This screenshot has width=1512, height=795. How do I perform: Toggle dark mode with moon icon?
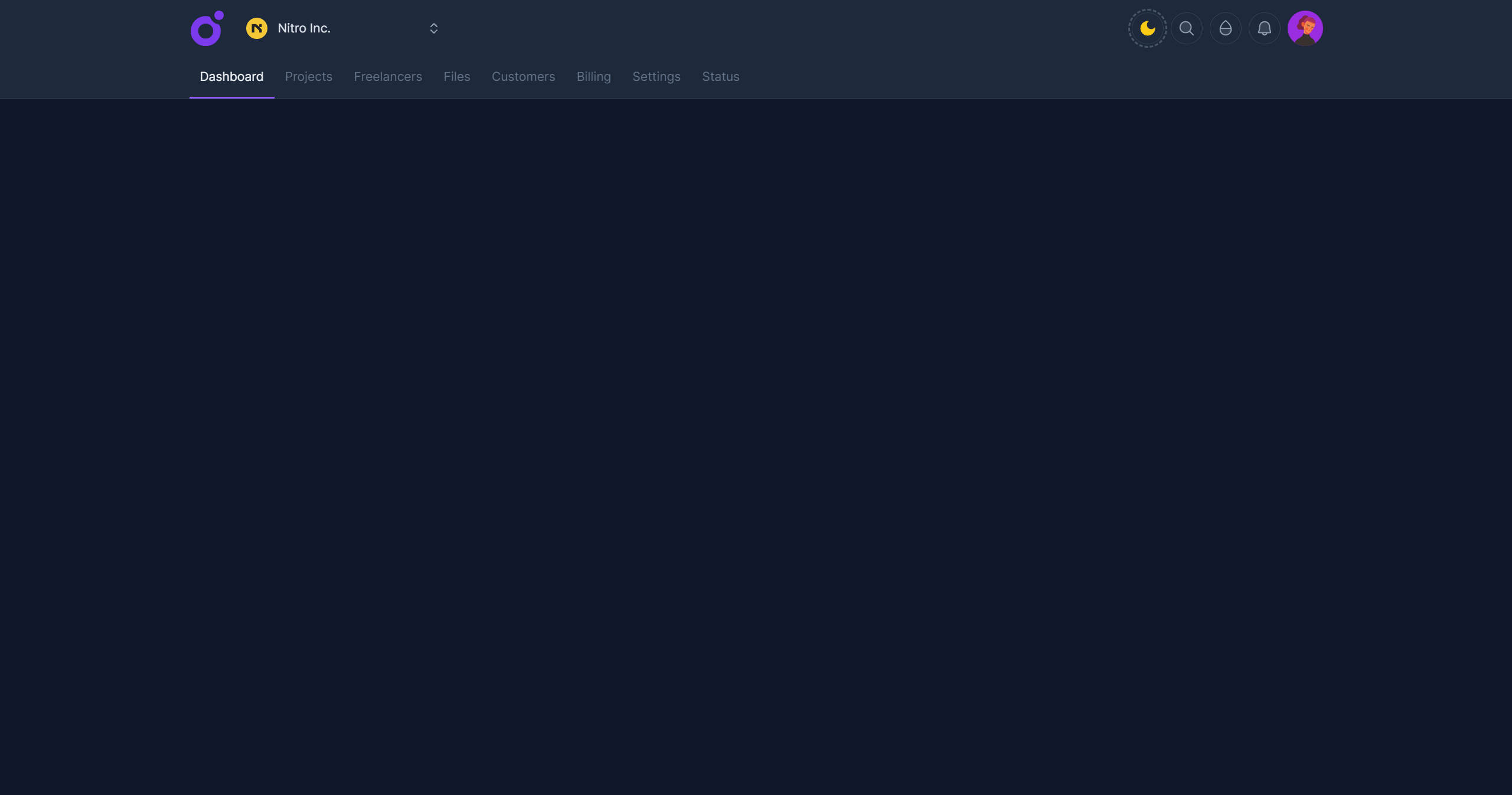pyautogui.click(x=1147, y=28)
